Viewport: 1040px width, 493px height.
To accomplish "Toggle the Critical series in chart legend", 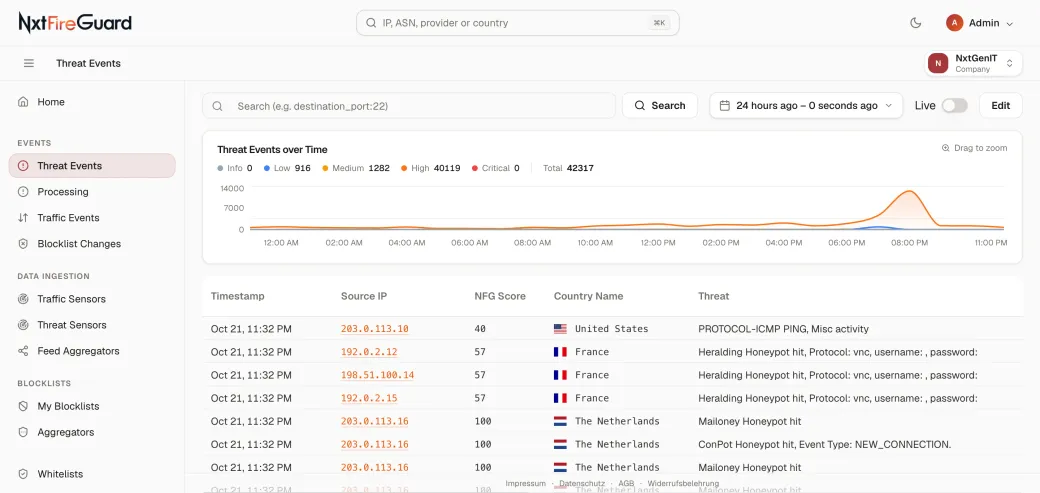I will coord(495,168).
